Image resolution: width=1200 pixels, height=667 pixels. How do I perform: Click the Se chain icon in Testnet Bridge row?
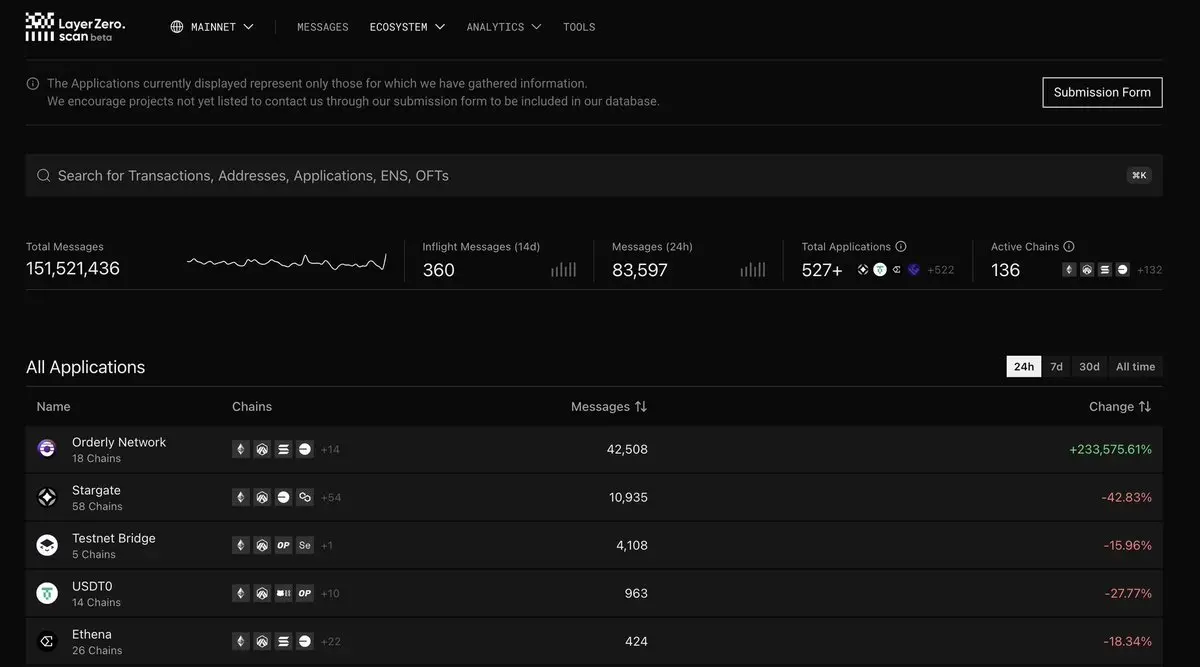click(x=305, y=545)
